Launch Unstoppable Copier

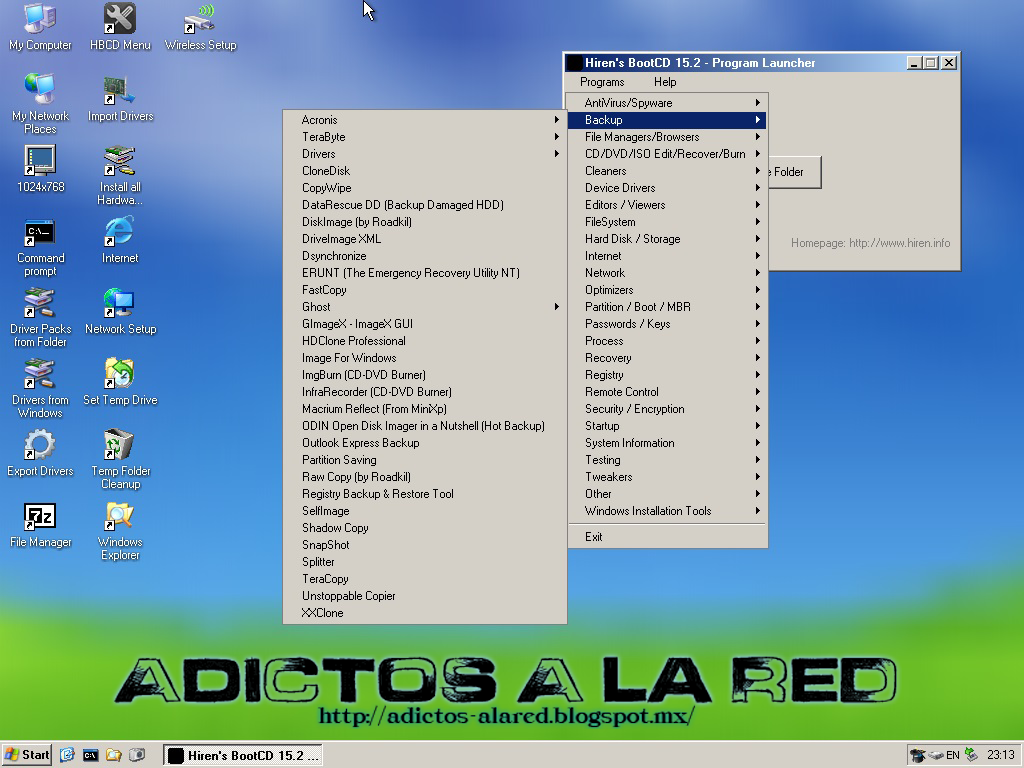pos(424,596)
